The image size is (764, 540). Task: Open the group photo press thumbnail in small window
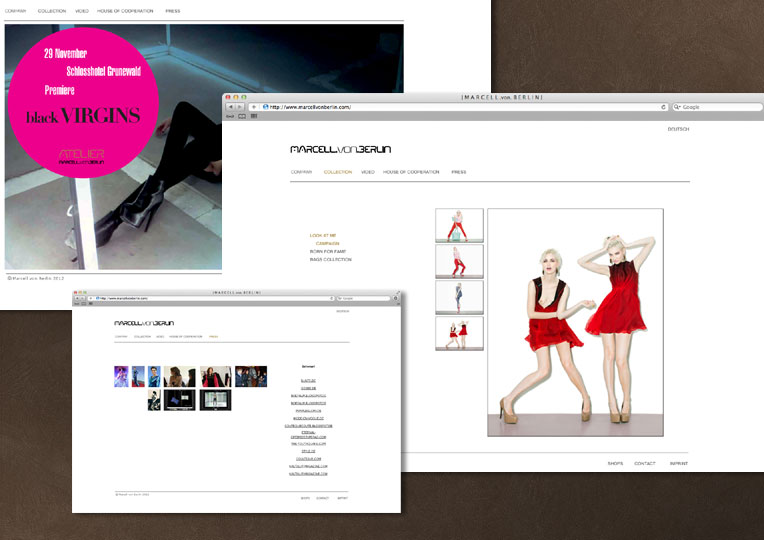(x=251, y=376)
